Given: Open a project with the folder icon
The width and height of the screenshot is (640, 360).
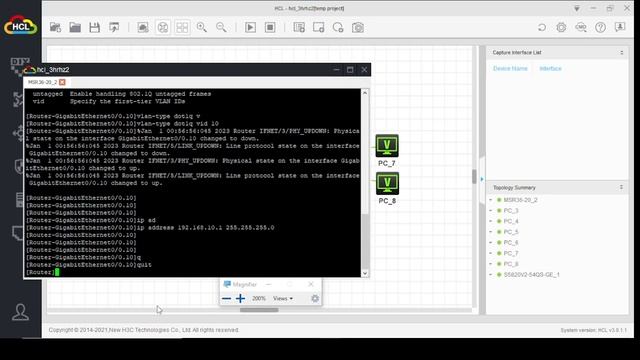Looking at the screenshot, I should click(x=75, y=27).
